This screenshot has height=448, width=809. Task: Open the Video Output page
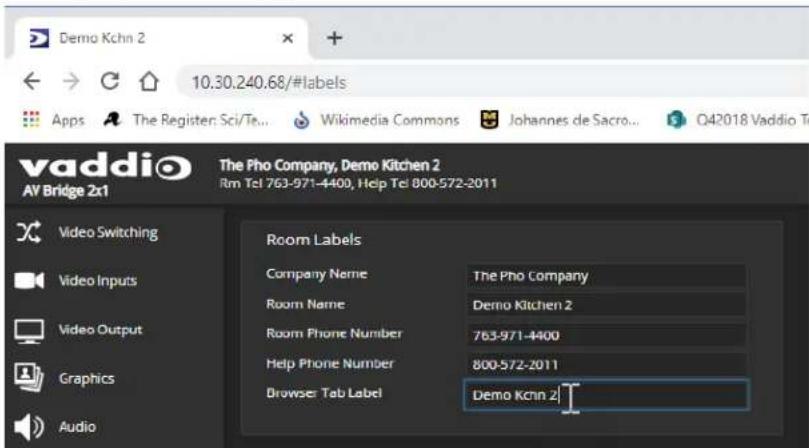[100, 330]
